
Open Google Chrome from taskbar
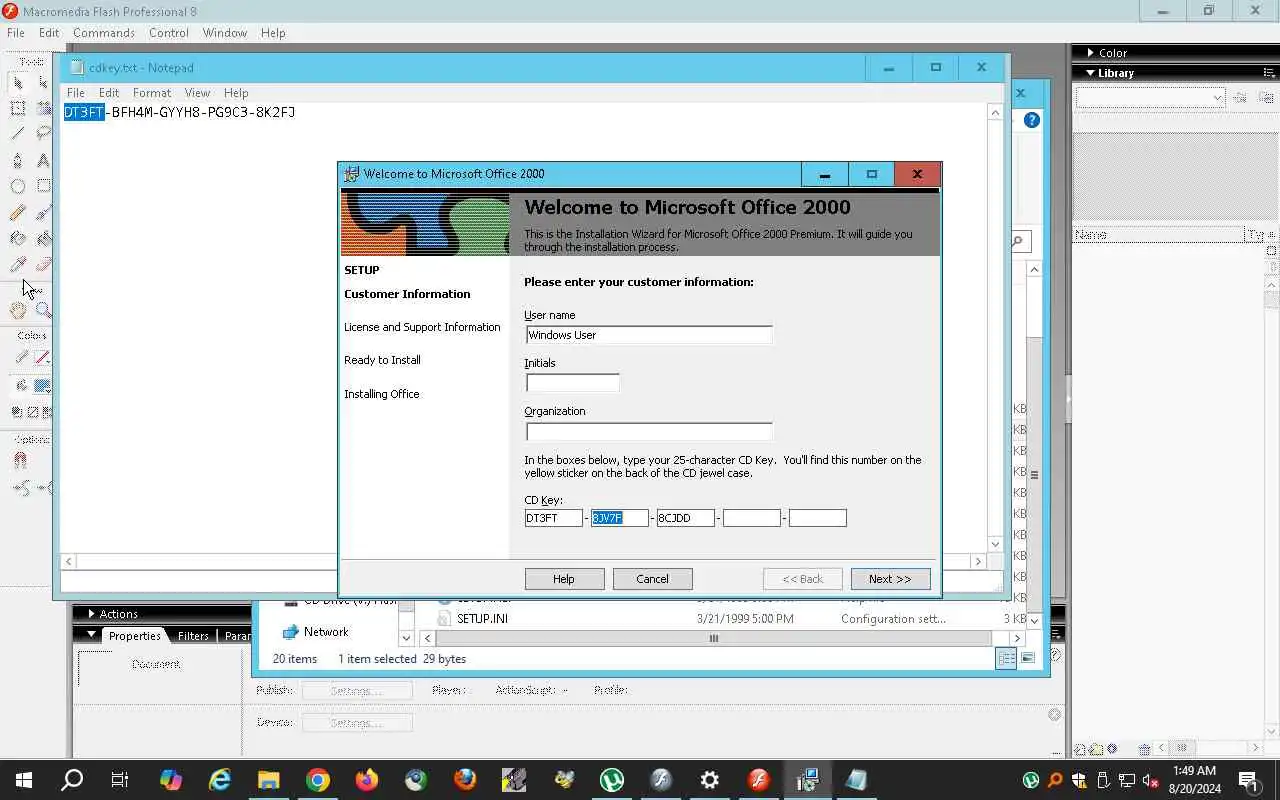point(318,780)
